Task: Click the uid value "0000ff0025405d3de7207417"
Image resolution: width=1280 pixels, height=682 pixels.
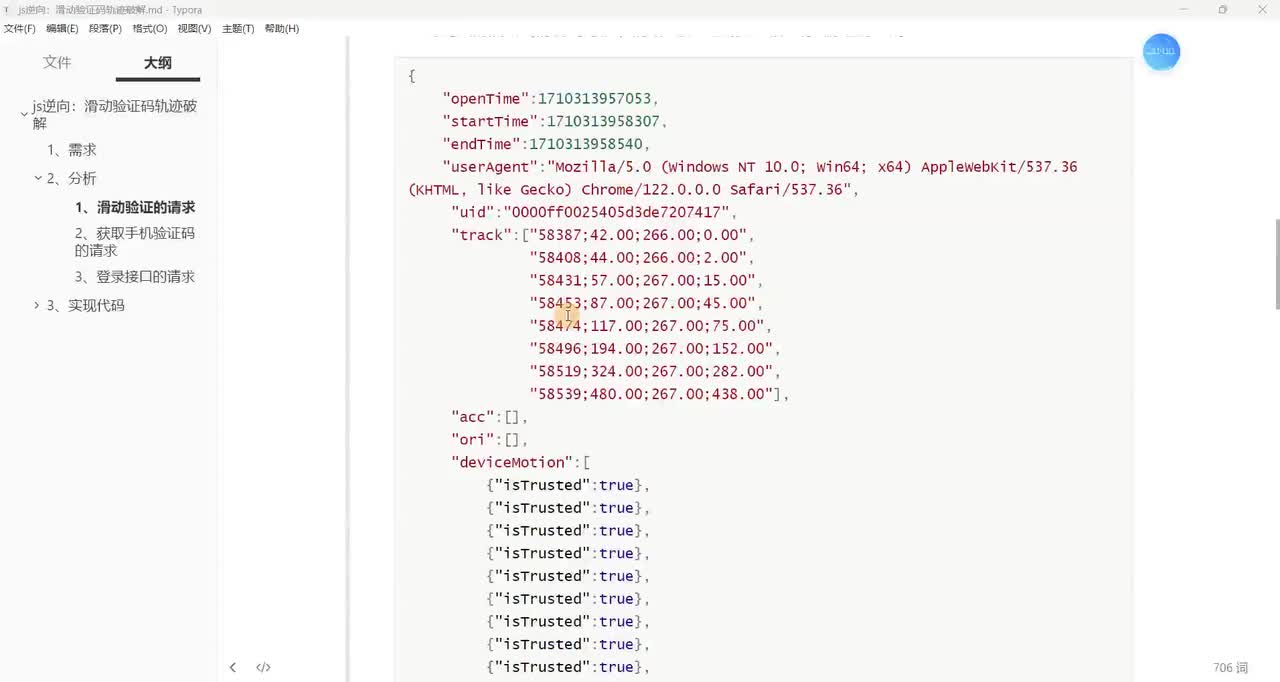Action: (616, 212)
